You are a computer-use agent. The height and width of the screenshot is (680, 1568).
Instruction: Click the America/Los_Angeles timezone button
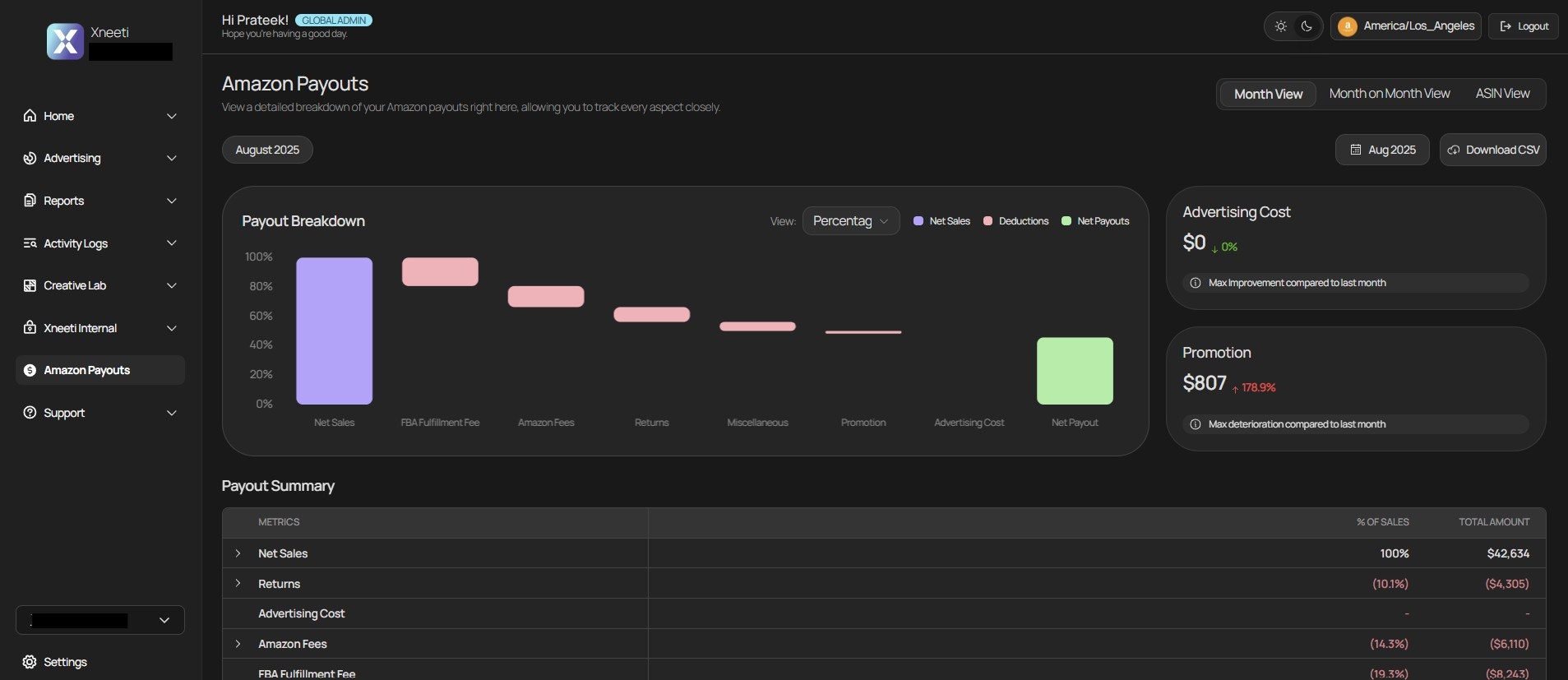tap(1406, 26)
